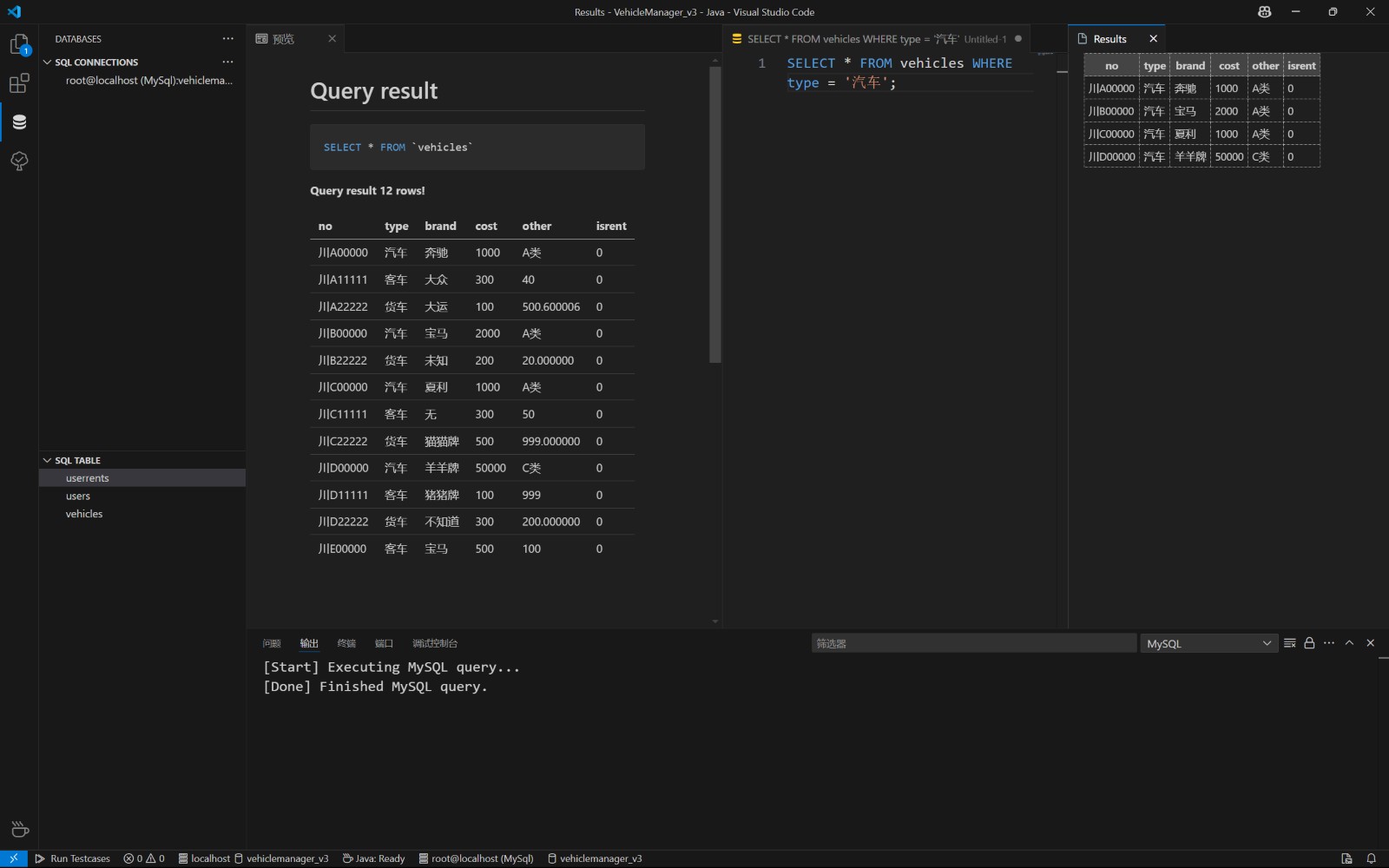Close the 预览 tab
1389x868 pixels.
[332, 39]
